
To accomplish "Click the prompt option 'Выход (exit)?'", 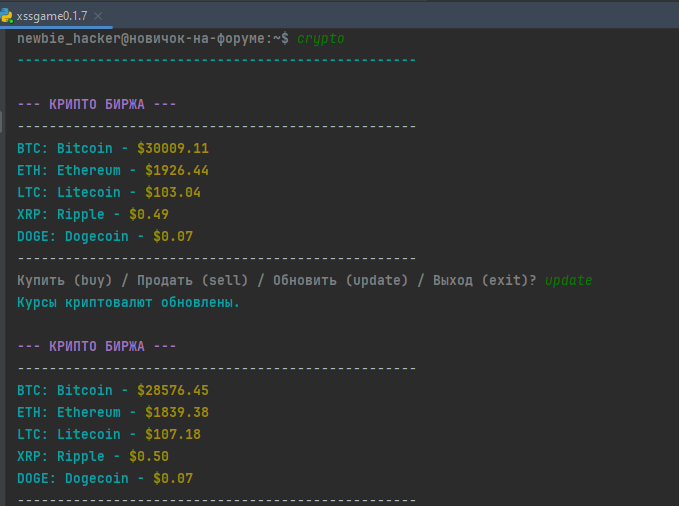I will pyautogui.click(x=485, y=280).
